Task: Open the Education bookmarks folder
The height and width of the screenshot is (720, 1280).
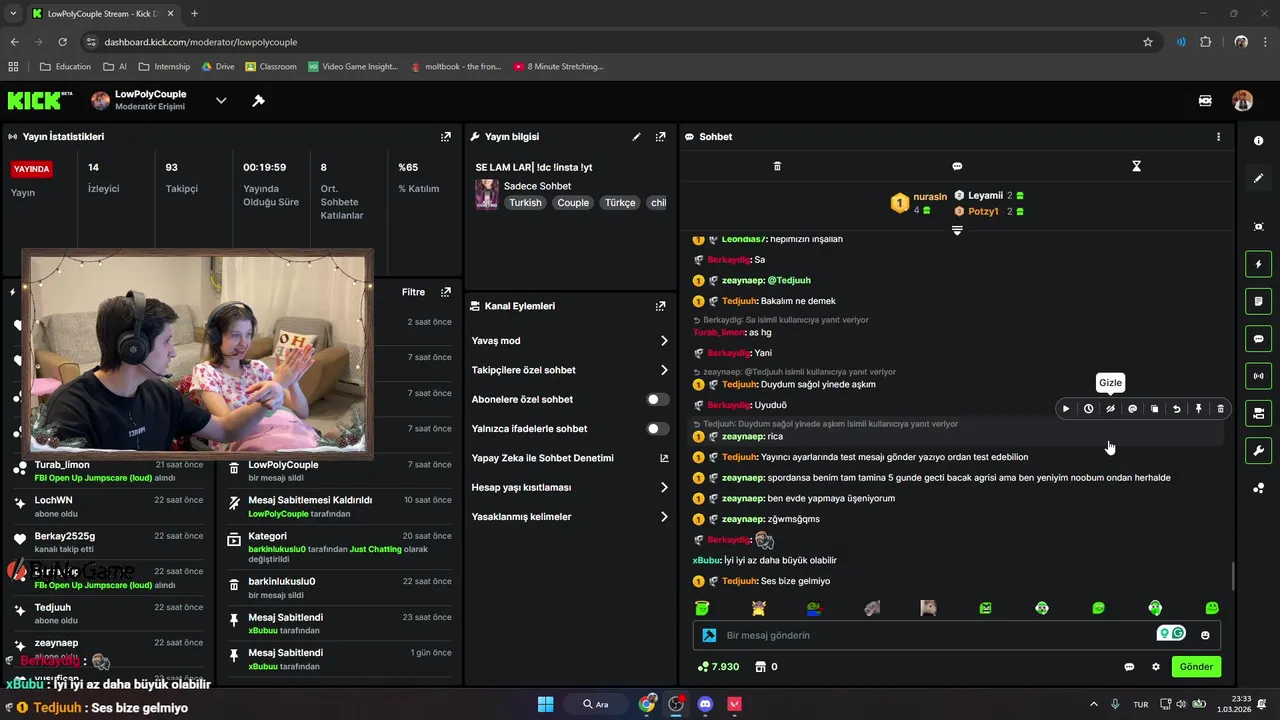Action: tap(65, 67)
